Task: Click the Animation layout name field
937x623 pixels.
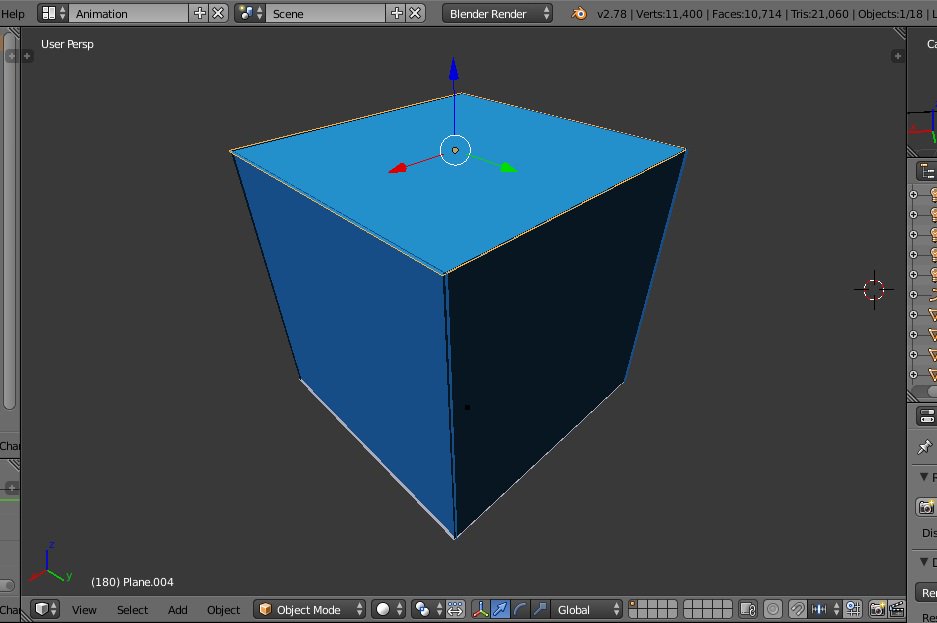Action: pos(129,13)
